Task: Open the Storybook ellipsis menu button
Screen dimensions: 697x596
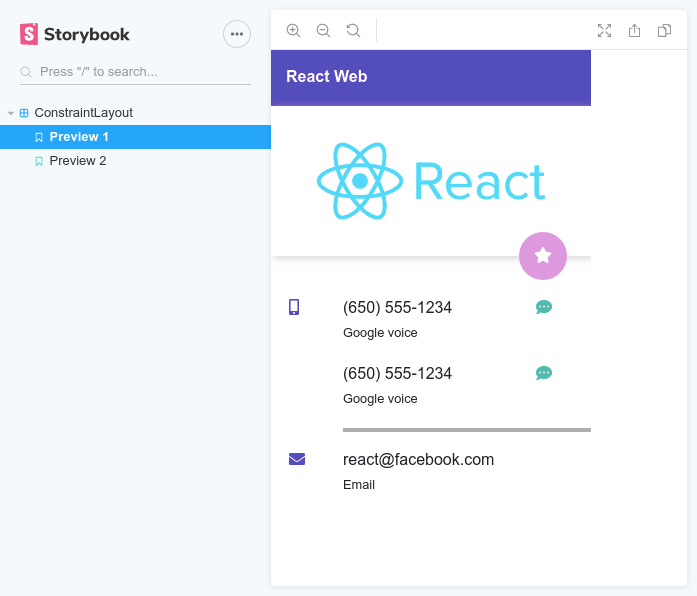Action: 237,34
